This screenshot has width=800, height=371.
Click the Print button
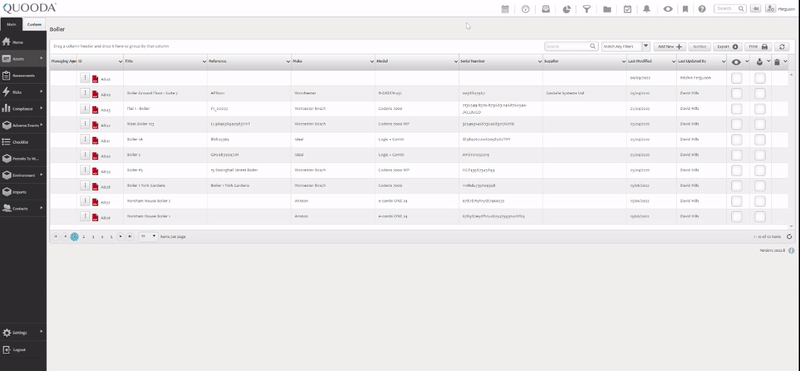tap(758, 46)
